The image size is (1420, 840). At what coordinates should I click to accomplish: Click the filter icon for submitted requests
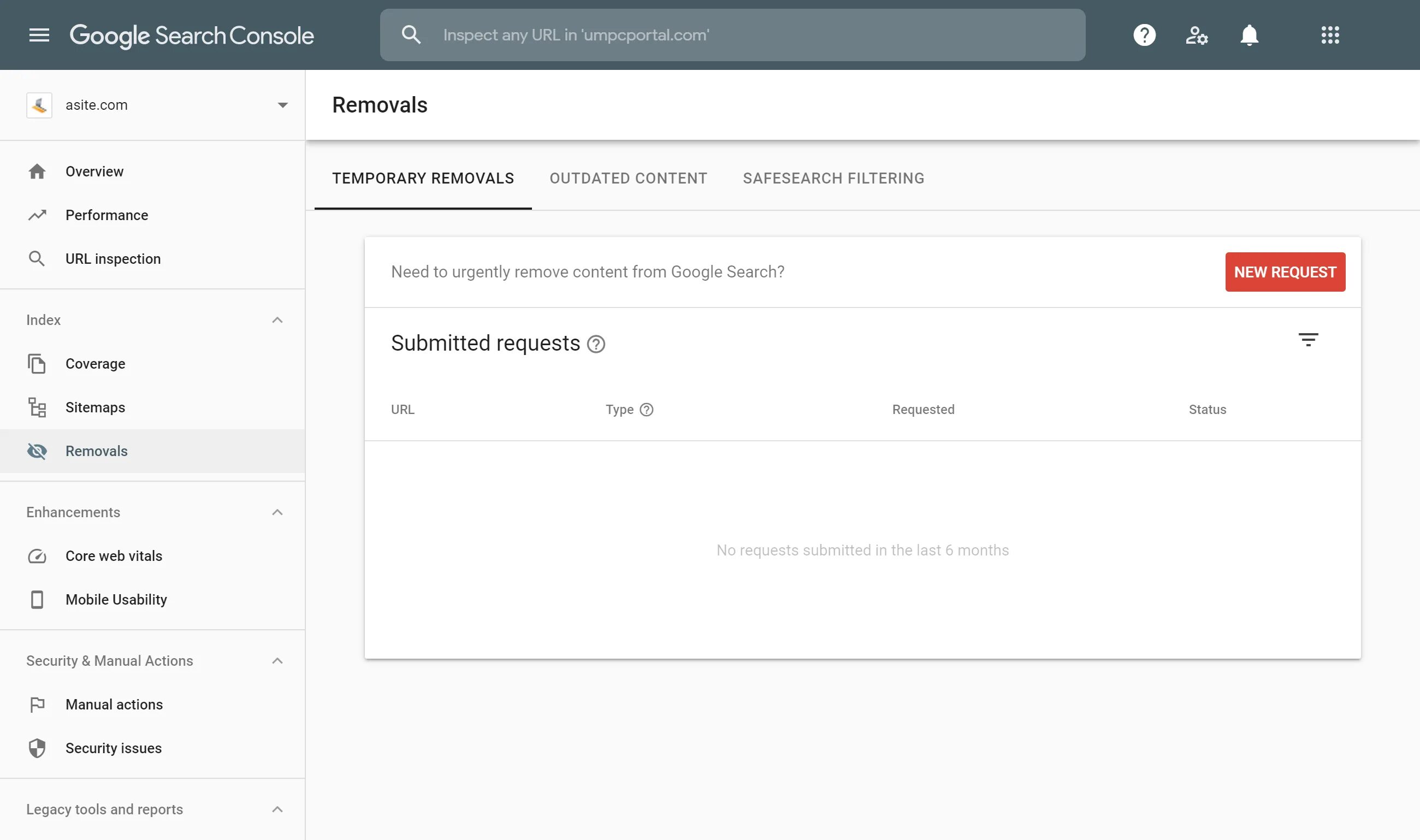click(x=1308, y=340)
